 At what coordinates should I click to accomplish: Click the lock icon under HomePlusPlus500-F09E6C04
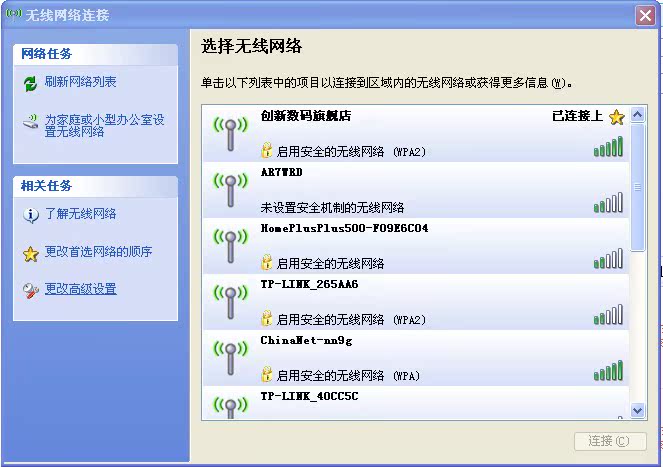(x=266, y=262)
